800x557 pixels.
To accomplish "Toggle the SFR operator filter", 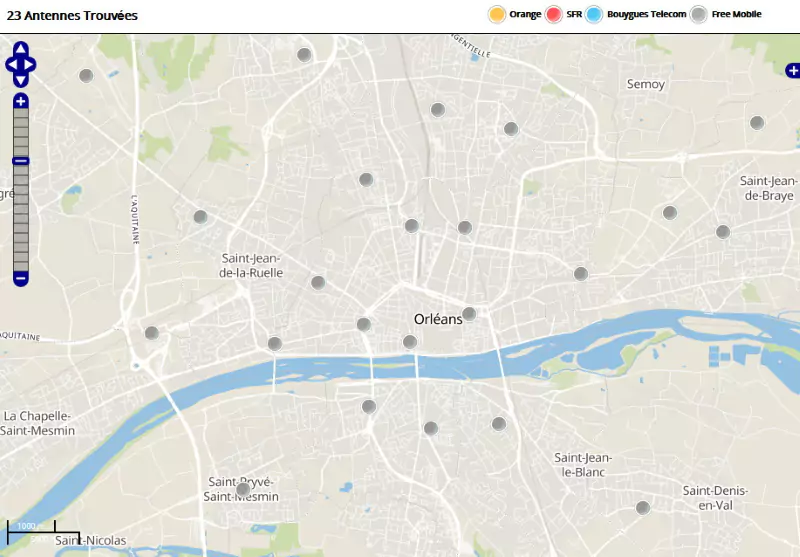I will point(555,14).
